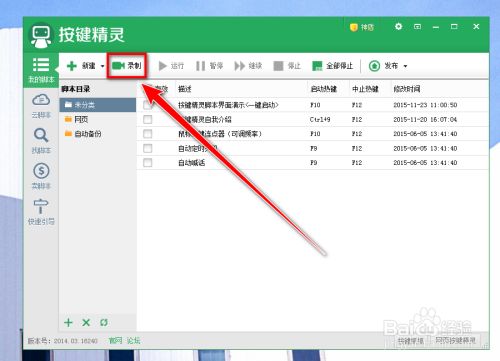Screen dimensions: 500x361
Task: Click the 发布 publish button
Action: [x=383, y=66]
